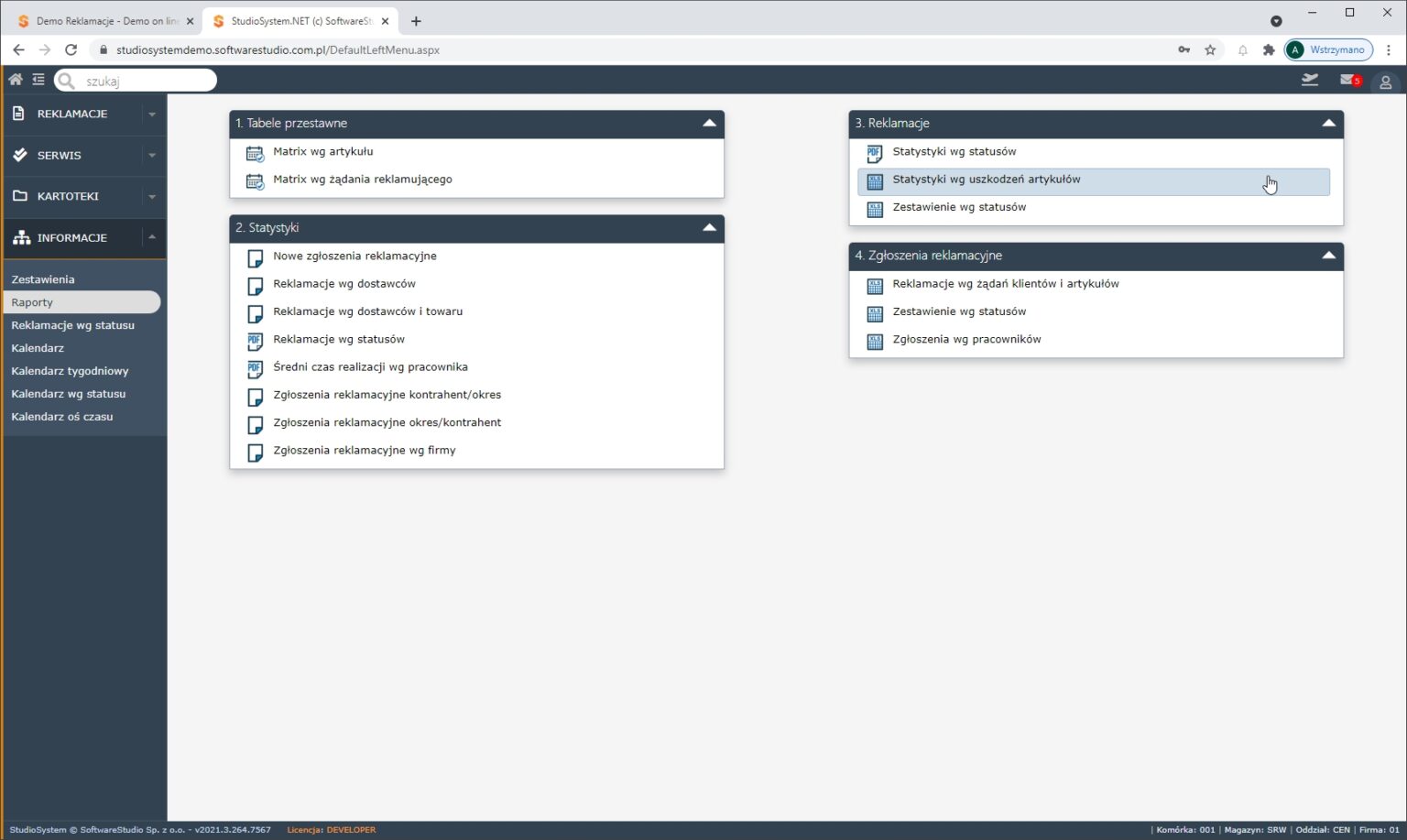Click the szukaj search field
This screenshot has width=1407, height=840.
[145, 81]
